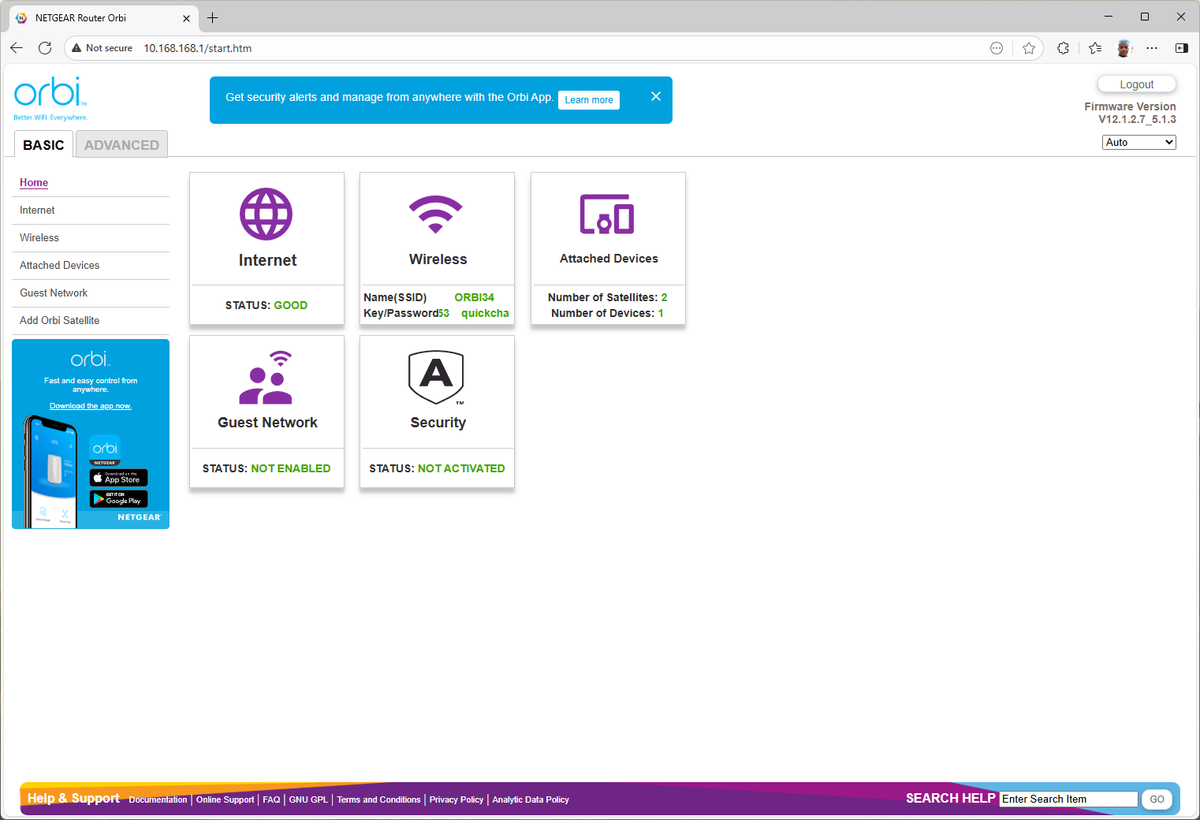
Task: Click the Learn more button
Action: (x=589, y=100)
